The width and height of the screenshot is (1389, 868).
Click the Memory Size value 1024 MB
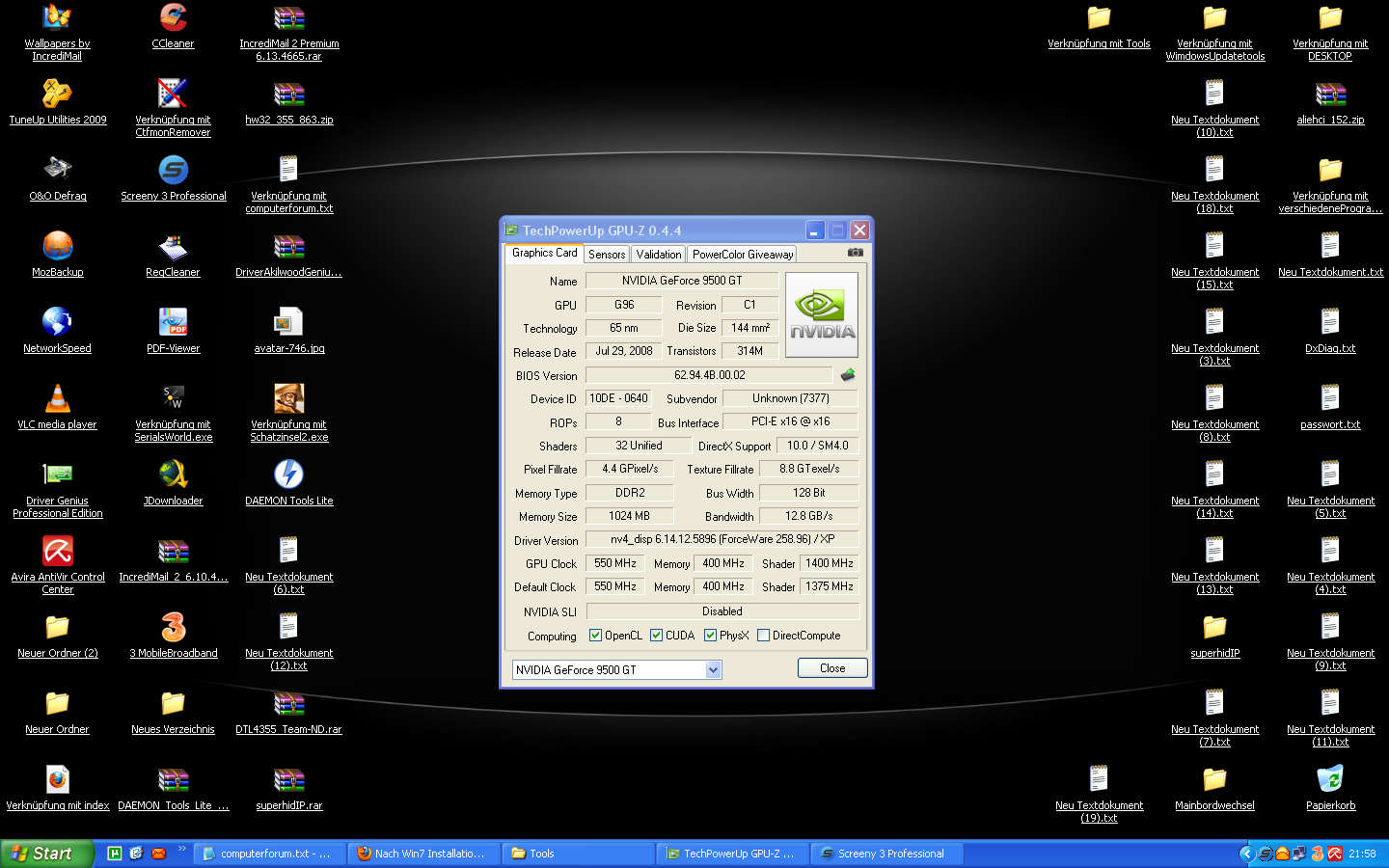coord(629,516)
